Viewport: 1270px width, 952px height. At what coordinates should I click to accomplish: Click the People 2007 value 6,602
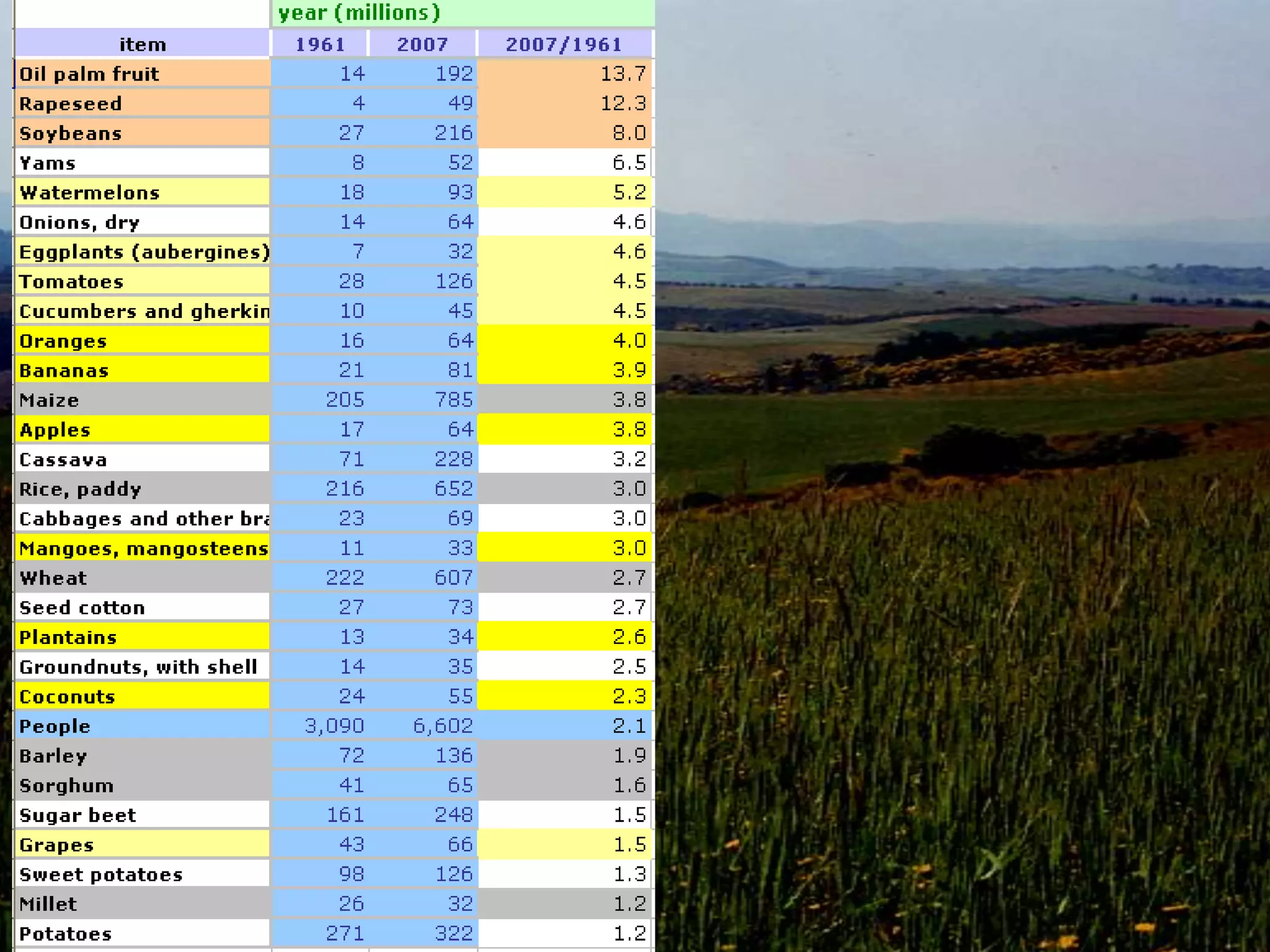pos(443,726)
